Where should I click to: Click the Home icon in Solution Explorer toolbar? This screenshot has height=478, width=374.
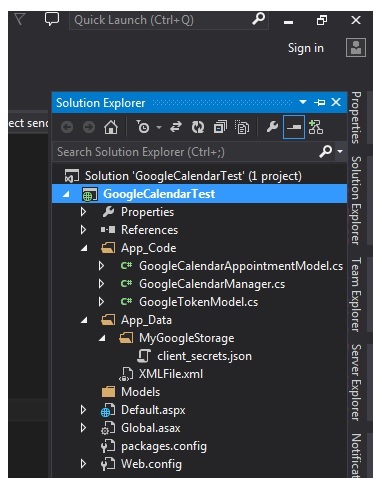(111, 127)
